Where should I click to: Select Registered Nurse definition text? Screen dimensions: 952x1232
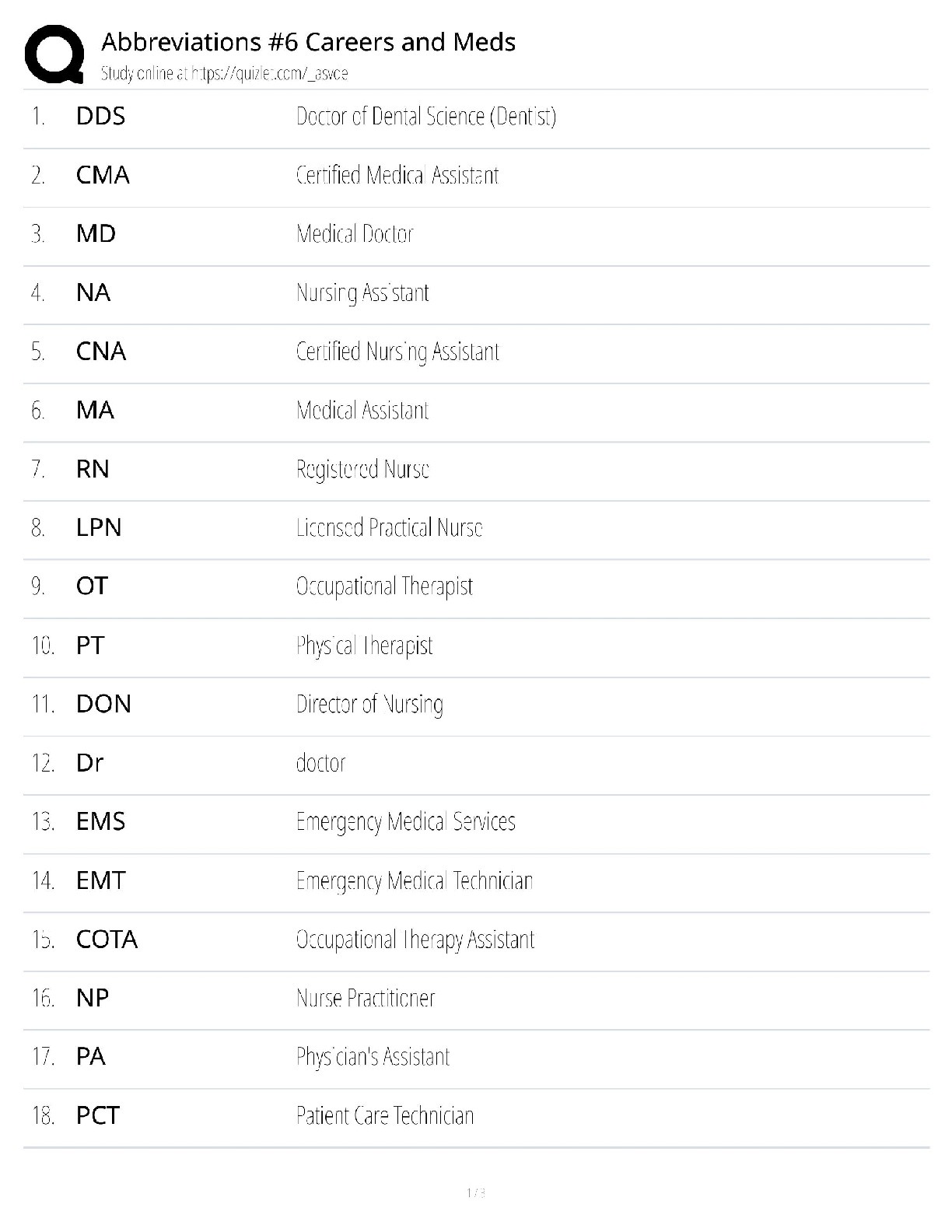click(x=362, y=469)
